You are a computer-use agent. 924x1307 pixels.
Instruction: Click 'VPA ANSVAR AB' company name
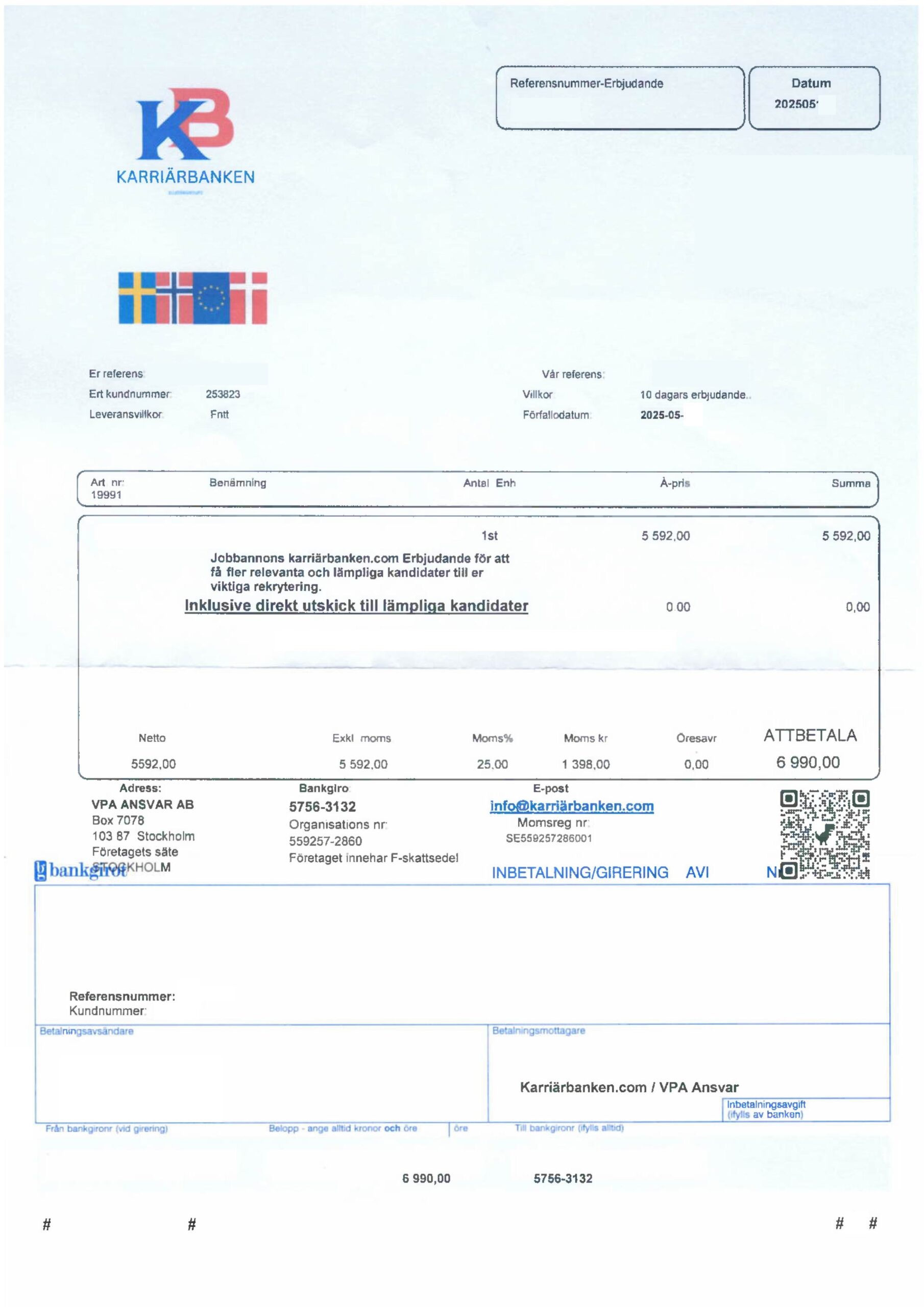click(x=143, y=804)
